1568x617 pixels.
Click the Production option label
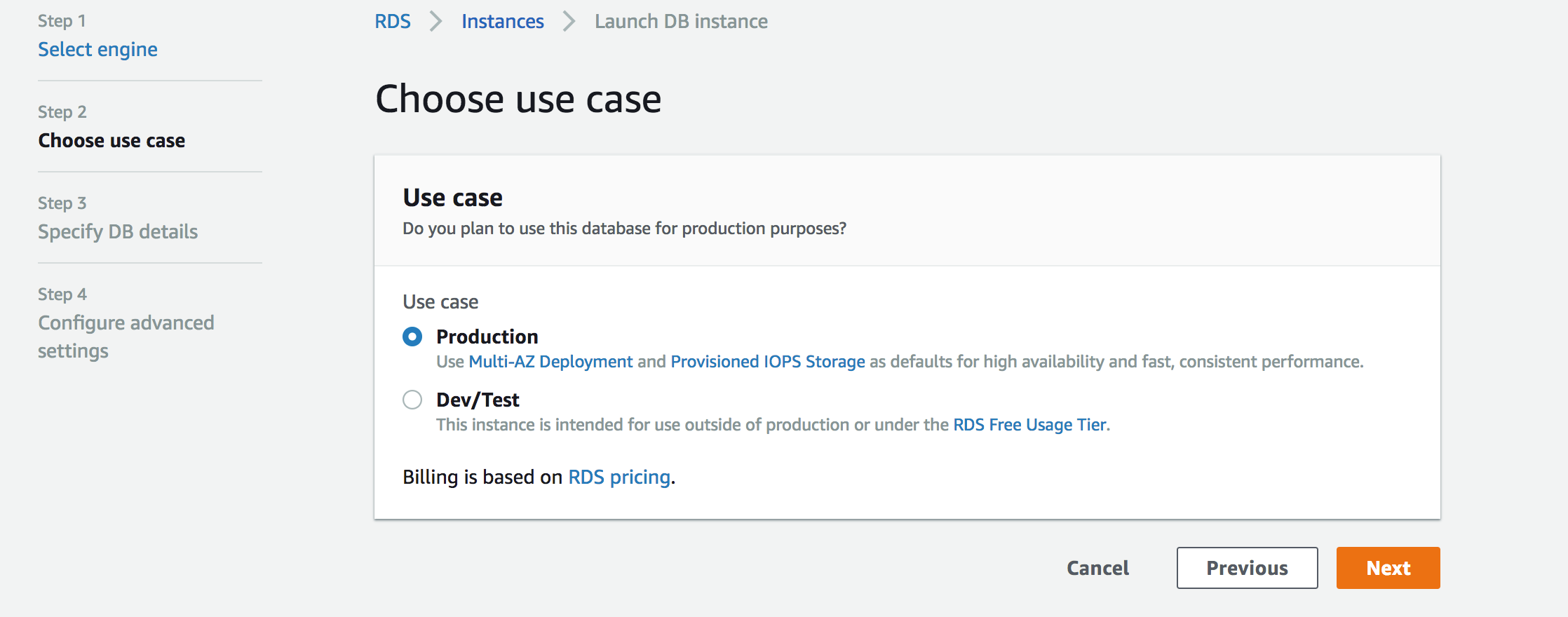click(487, 337)
